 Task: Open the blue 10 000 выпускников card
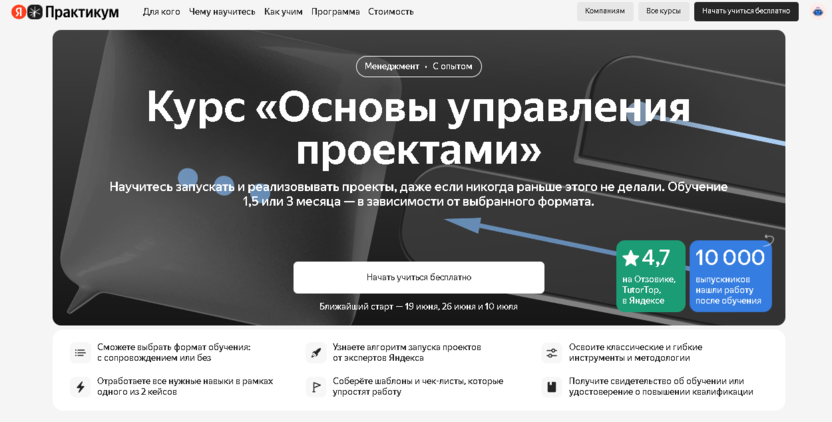731,276
